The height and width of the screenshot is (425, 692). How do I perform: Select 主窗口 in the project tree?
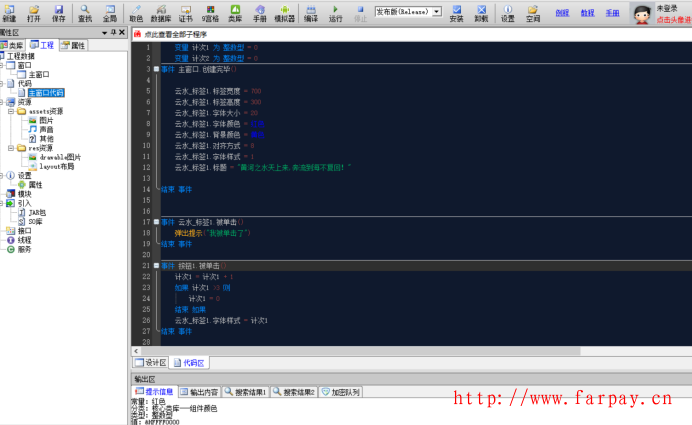point(38,74)
